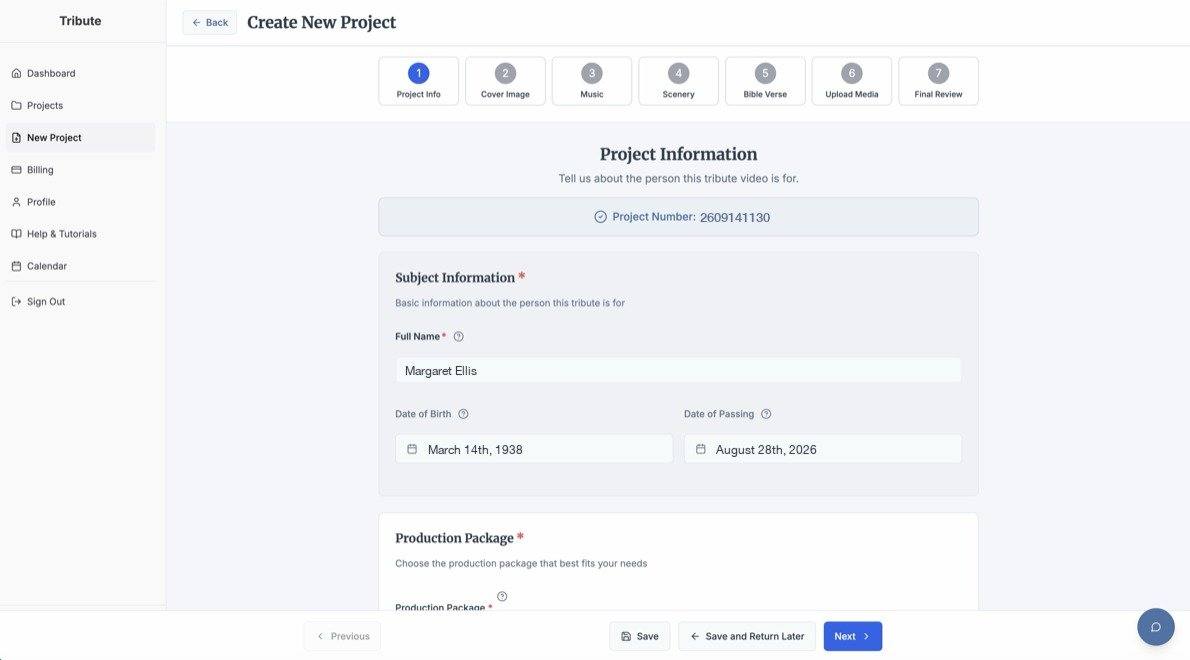Viewport: 1190px width, 660px height.
Task: Open the Date of Birth picker
Action: (534, 449)
